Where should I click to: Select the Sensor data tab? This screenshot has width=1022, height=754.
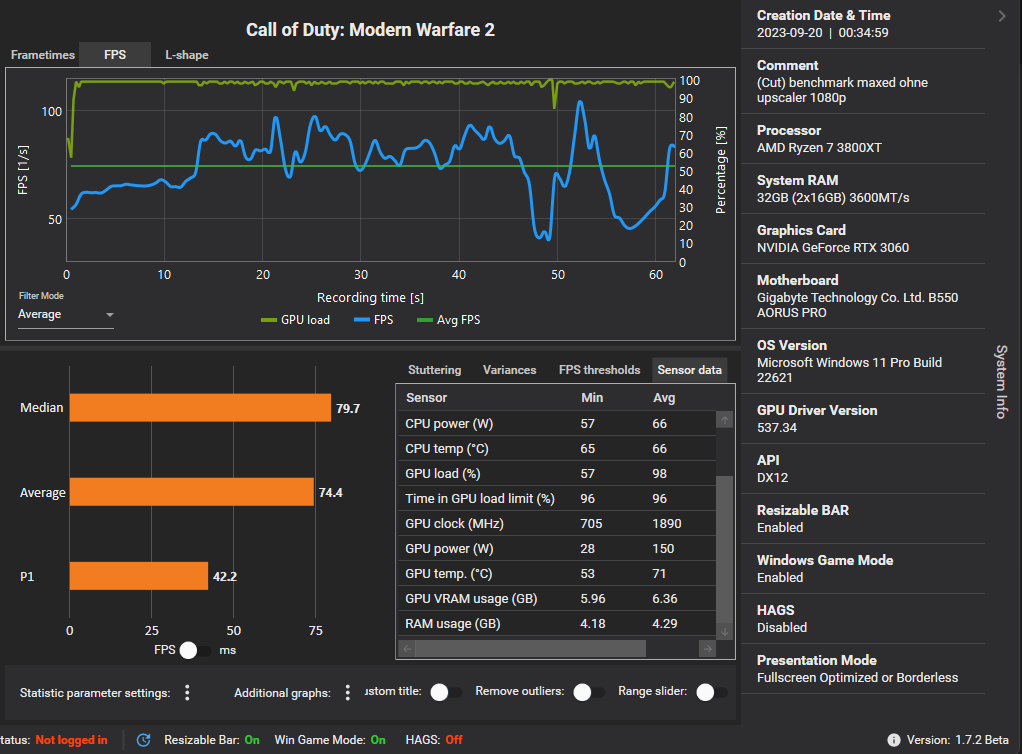(x=690, y=370)
